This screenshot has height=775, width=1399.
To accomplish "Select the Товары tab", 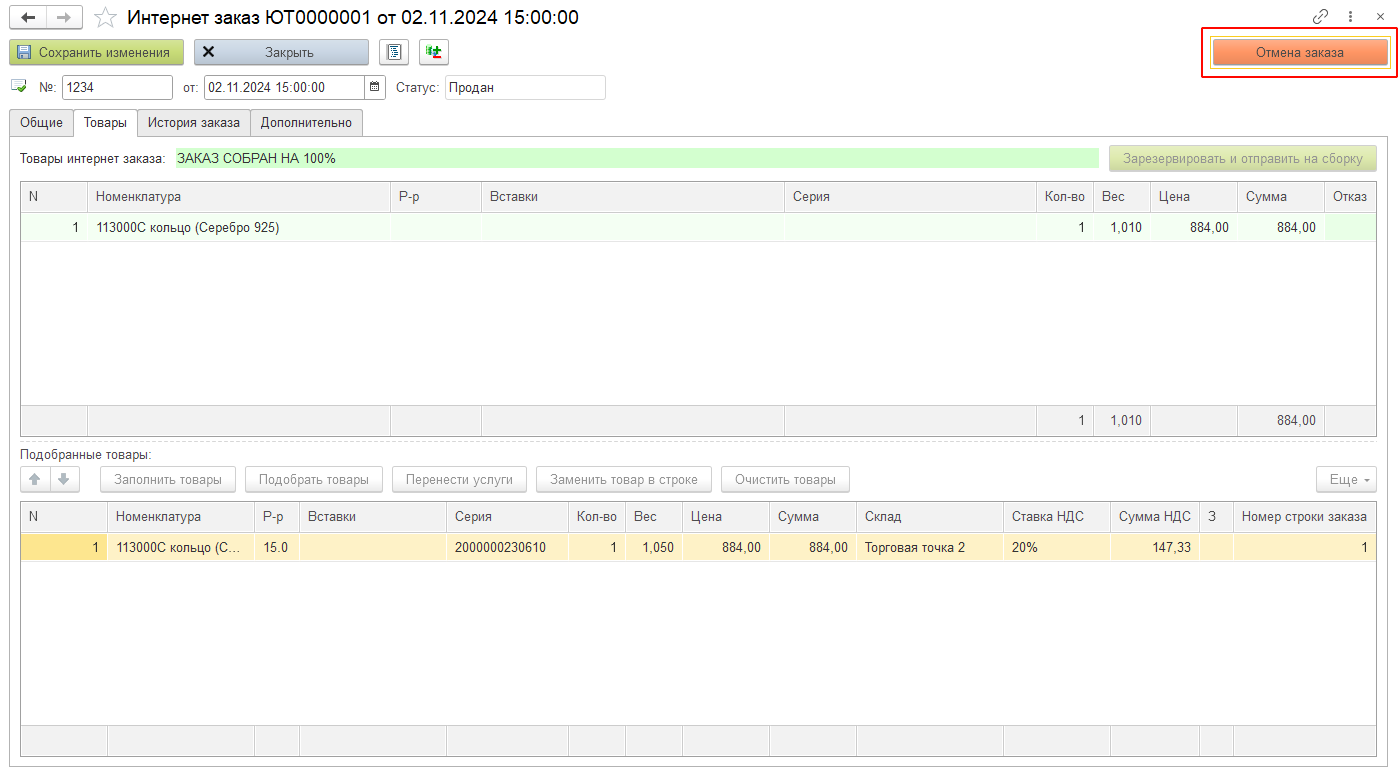I will [x=105, y=123].
